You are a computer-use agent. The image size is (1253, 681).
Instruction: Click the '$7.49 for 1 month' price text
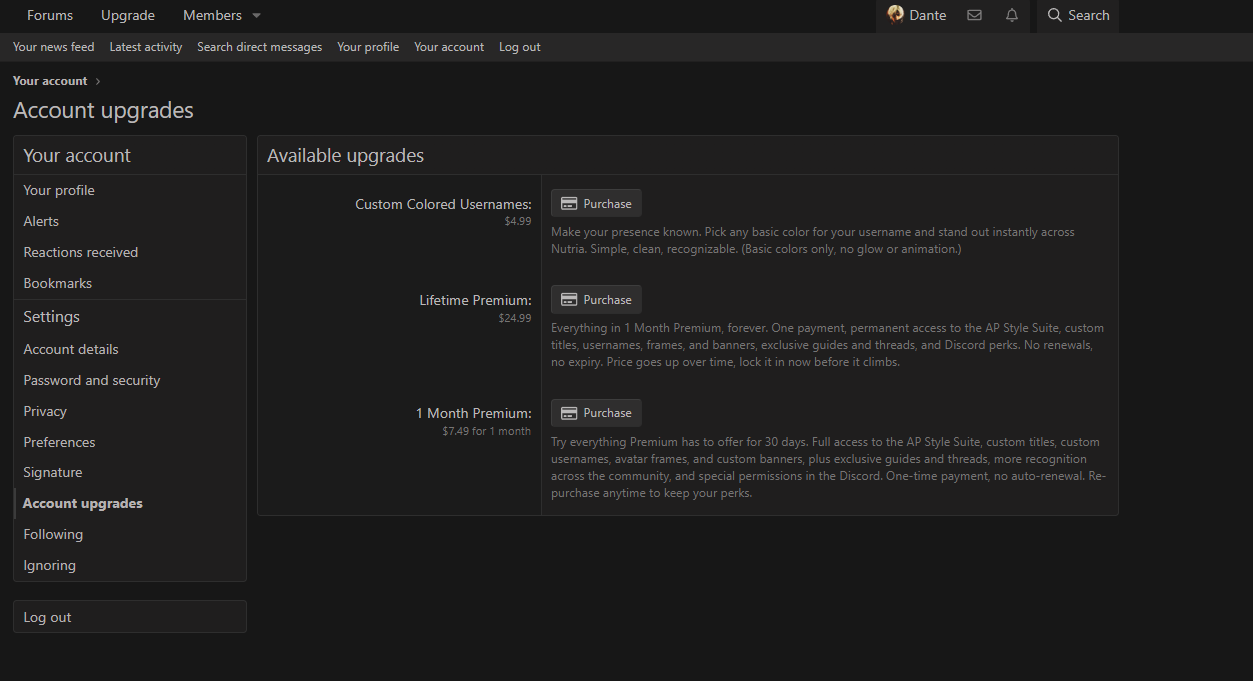click(487, 431)
